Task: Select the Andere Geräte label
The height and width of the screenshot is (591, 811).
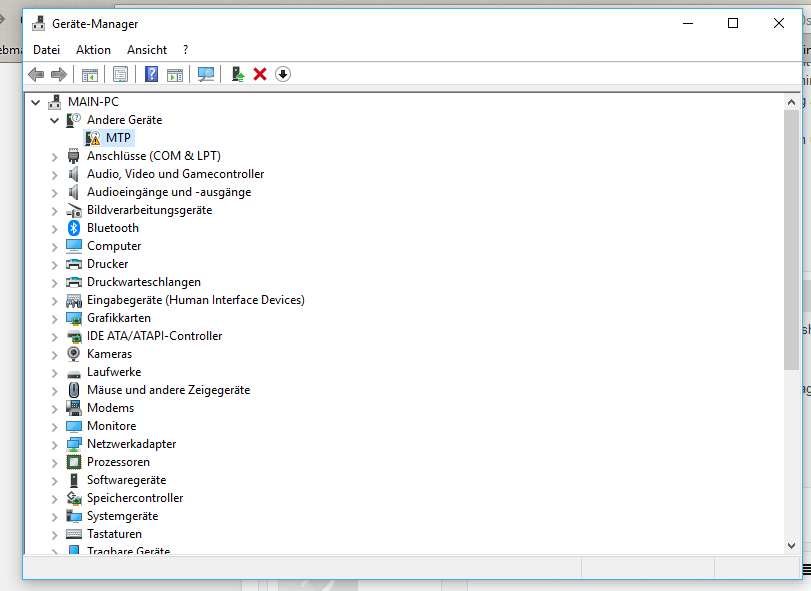Action: click(x=125, y=120)
